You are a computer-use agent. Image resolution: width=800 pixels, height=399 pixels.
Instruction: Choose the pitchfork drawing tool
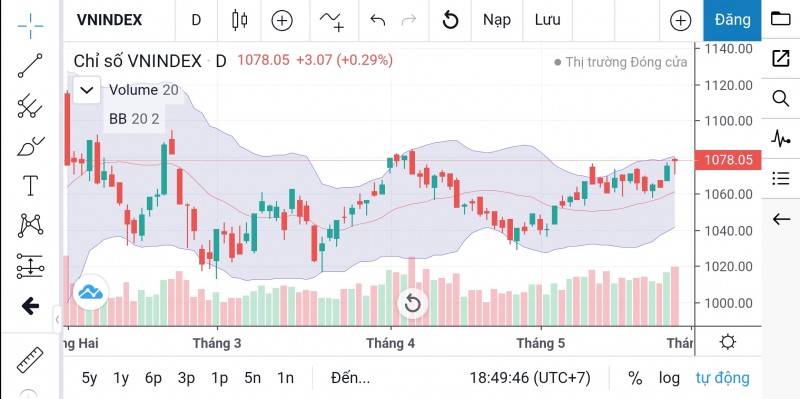point(31,106)
